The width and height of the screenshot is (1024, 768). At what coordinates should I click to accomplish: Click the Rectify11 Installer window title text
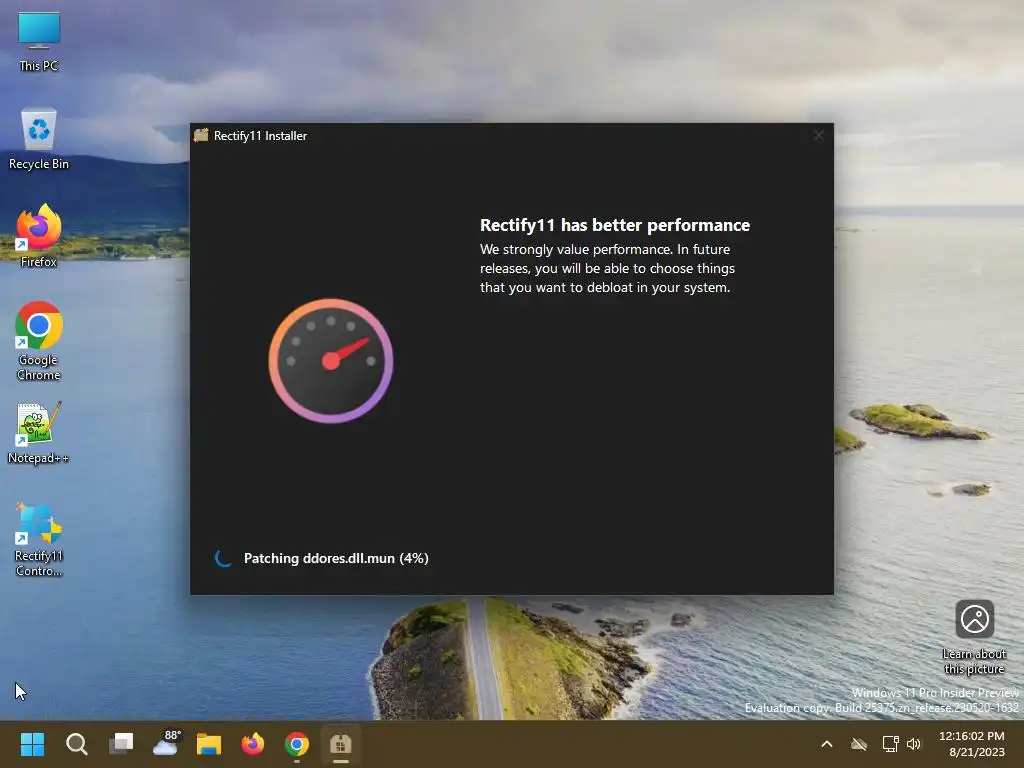pos(260,136)
